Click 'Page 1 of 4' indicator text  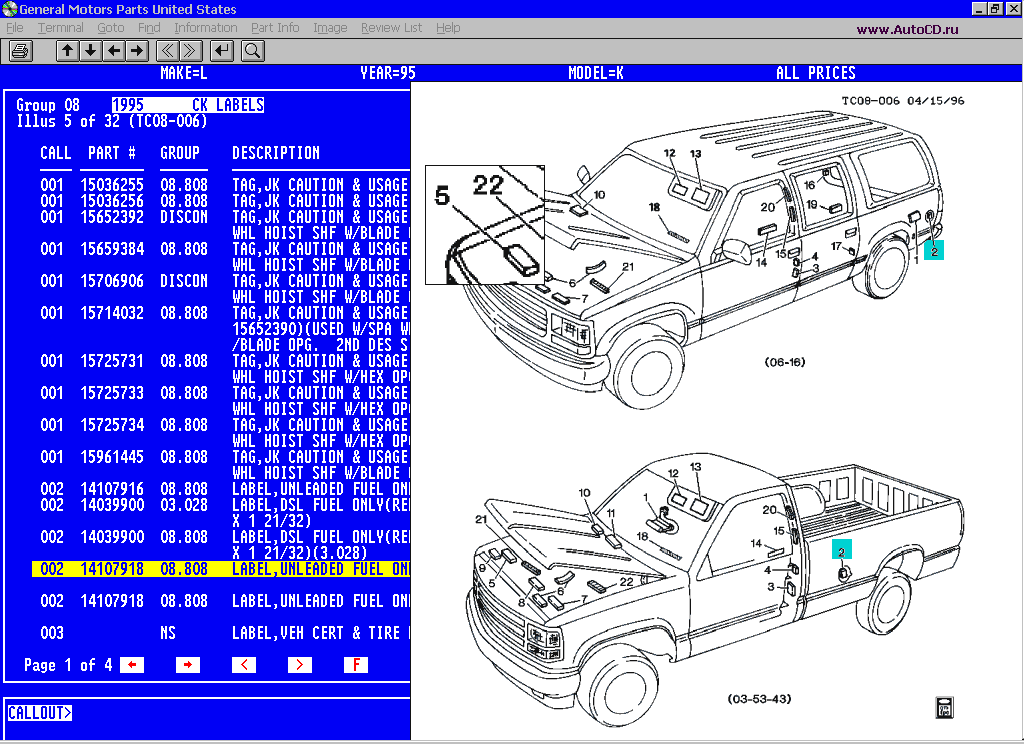(68, 665)
